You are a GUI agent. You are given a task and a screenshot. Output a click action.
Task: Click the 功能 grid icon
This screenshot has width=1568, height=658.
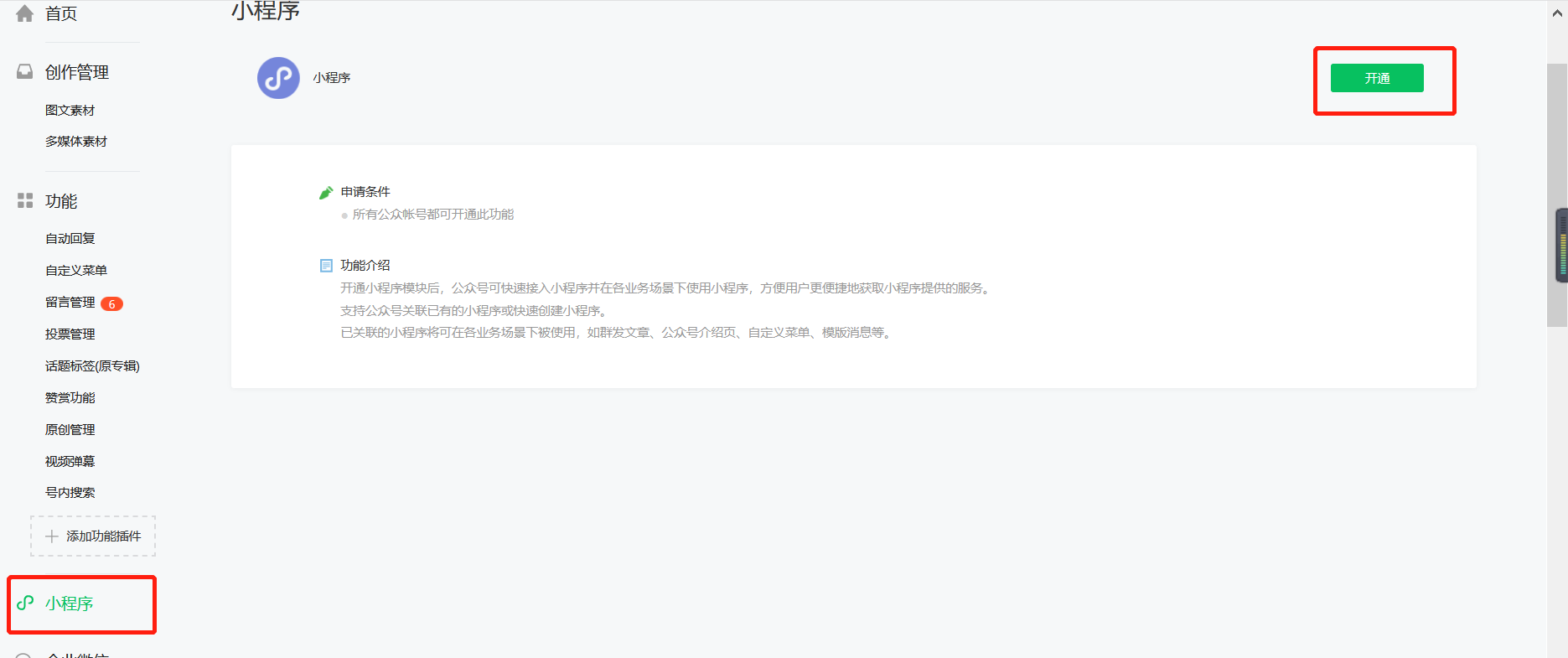coord(25,200)
